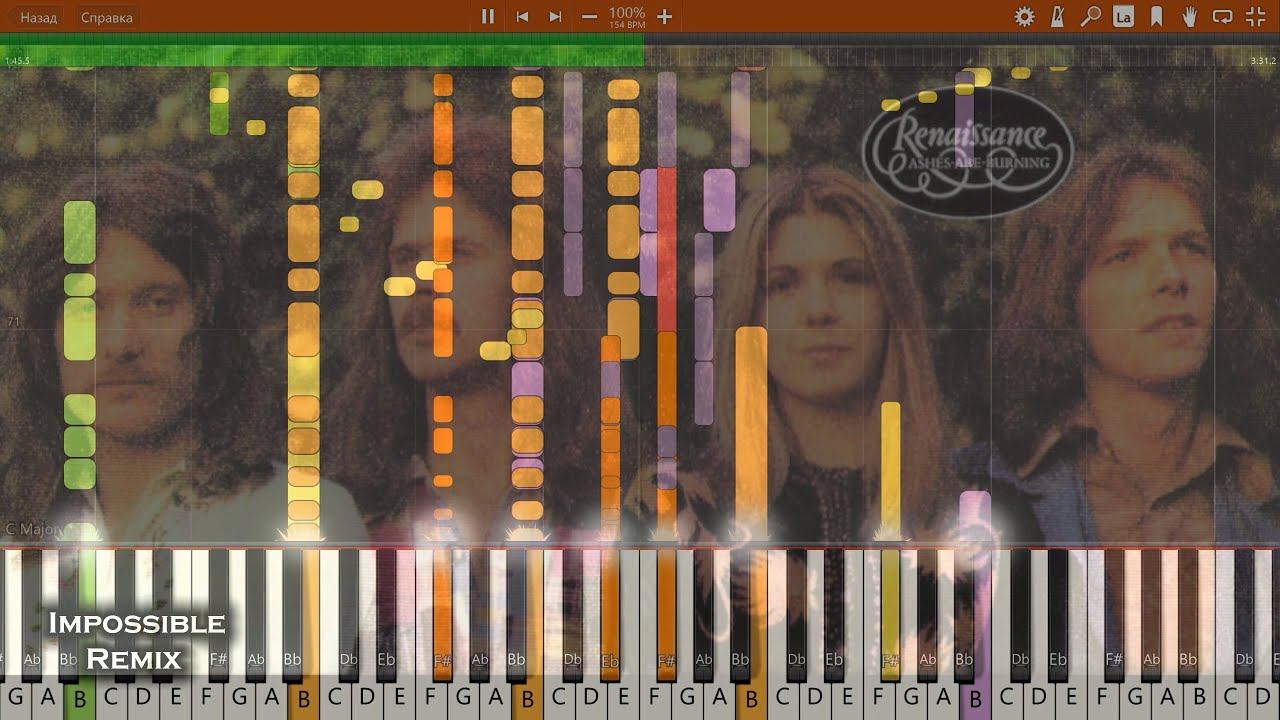Screen dimensions: 1280x720
Task: Click the elapsed time 1:45.5
Action: click(x=17, y=61)
